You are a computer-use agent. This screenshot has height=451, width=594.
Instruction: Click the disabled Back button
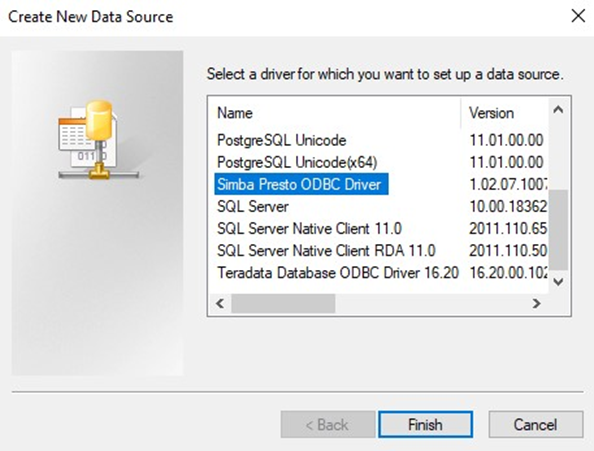tap(328, 424)
